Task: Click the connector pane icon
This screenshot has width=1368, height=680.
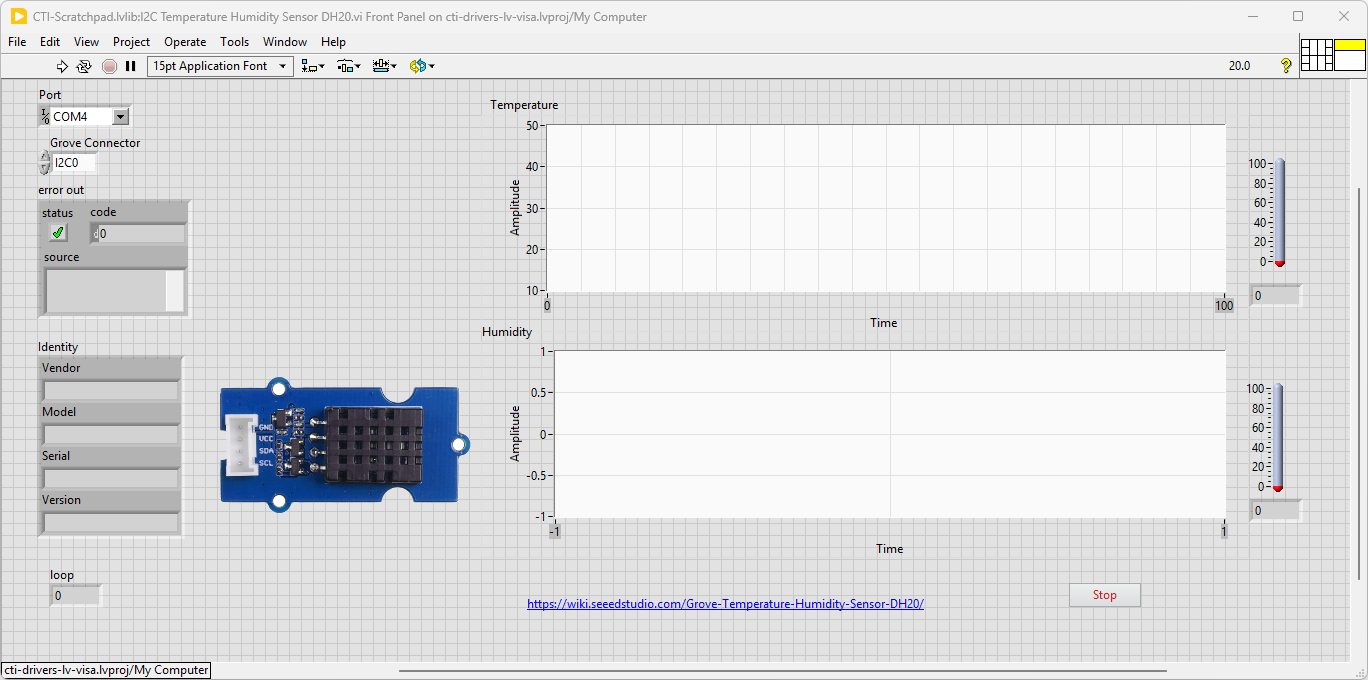Action: pos(1316,54)
